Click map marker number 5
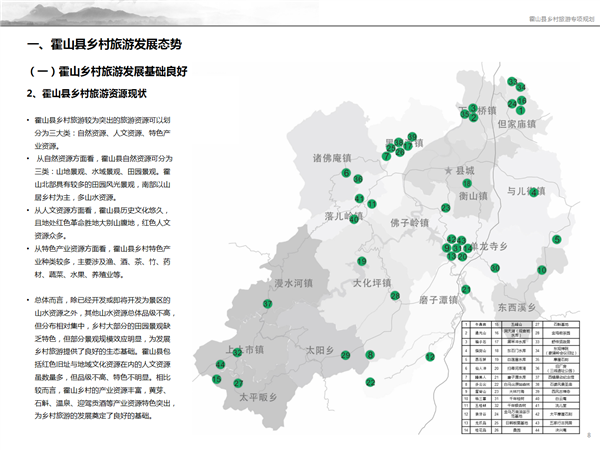The height and width of the screenshot is (450, 600). 557,240
